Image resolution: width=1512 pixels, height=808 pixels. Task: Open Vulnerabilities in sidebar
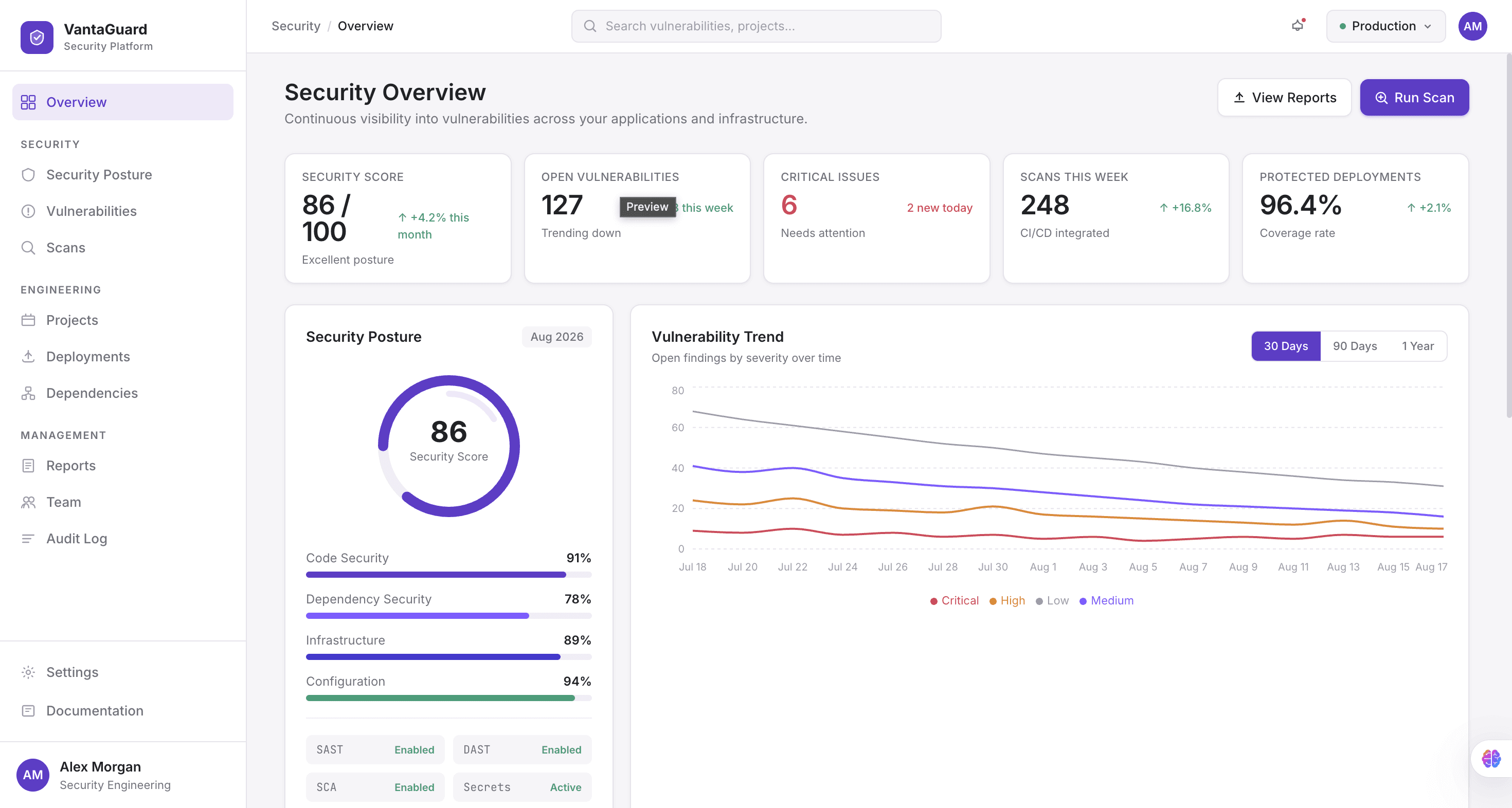pyautogui.click(x=123, y=211)
